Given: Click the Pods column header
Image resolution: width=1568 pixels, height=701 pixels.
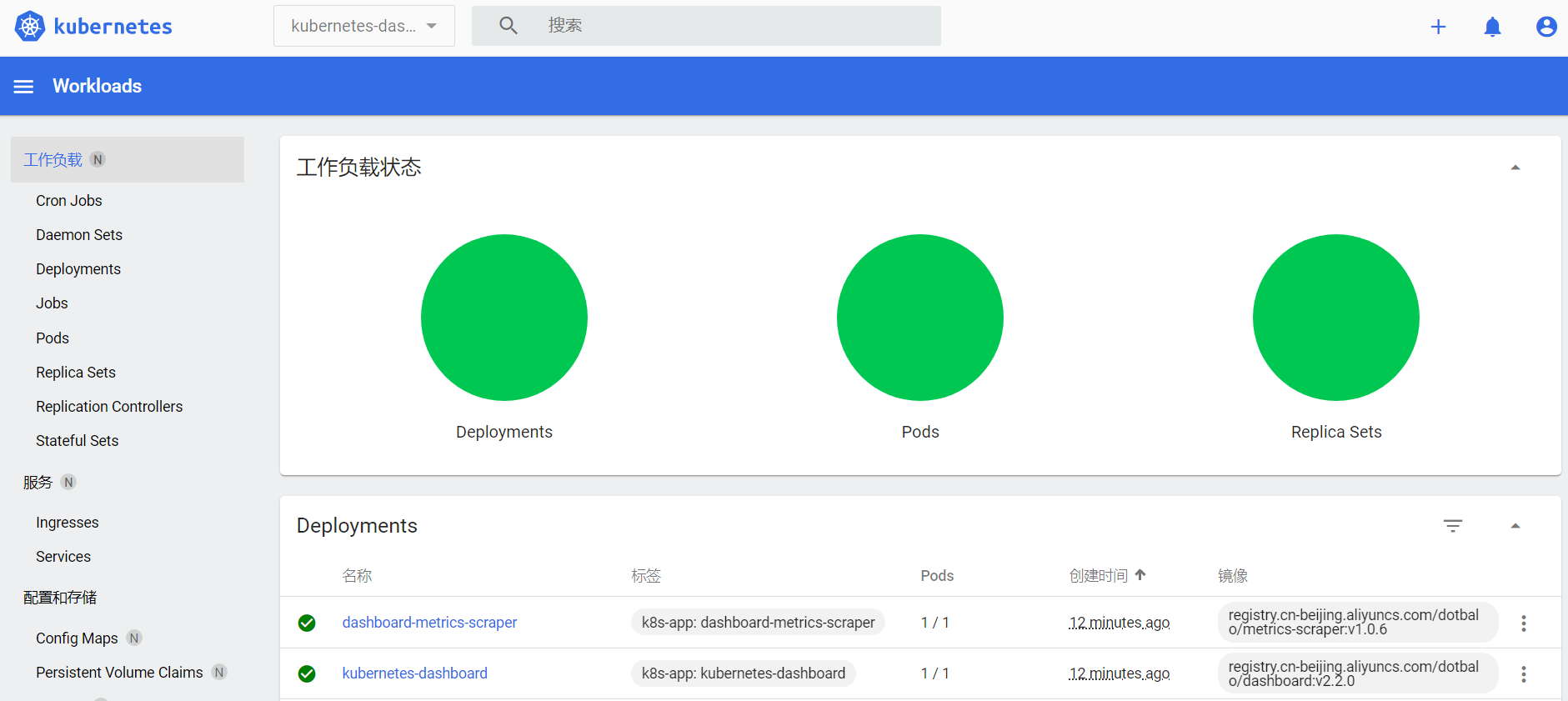Looking at the screenshot, I should coord(937,576).
